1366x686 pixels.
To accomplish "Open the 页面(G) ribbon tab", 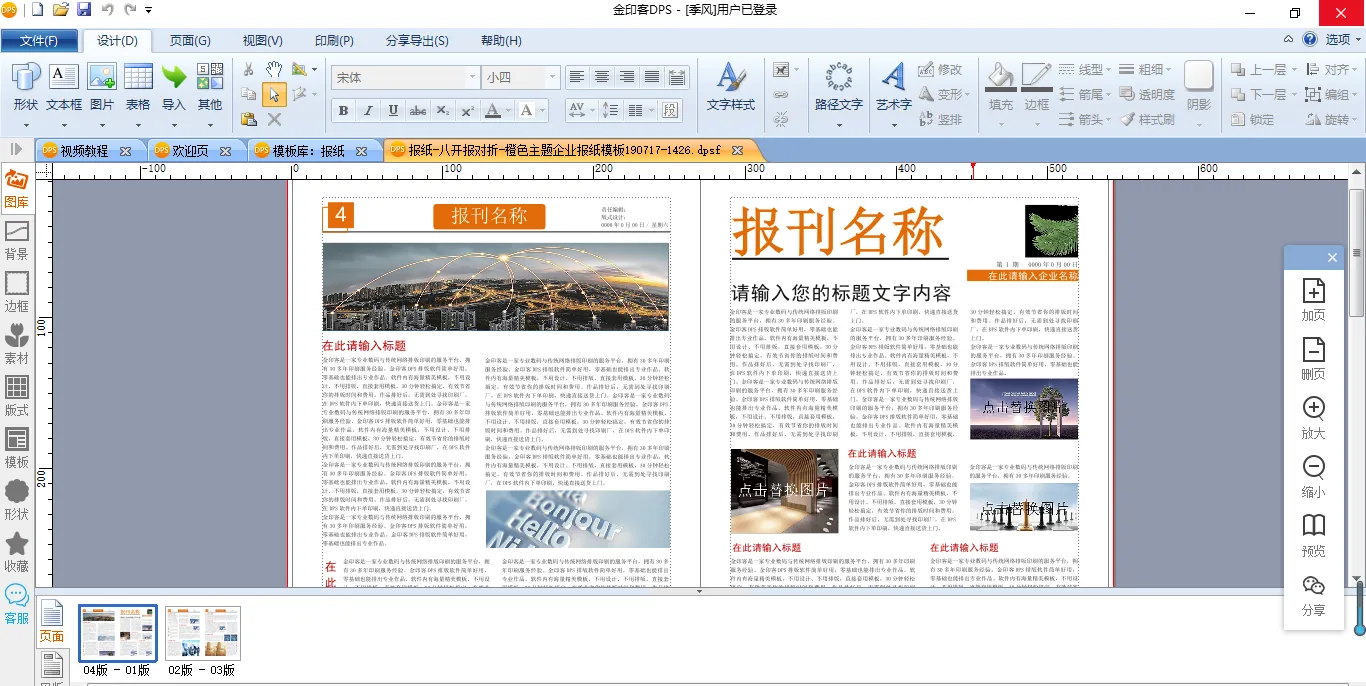I will pyautogui.click(x=190, y=41).
